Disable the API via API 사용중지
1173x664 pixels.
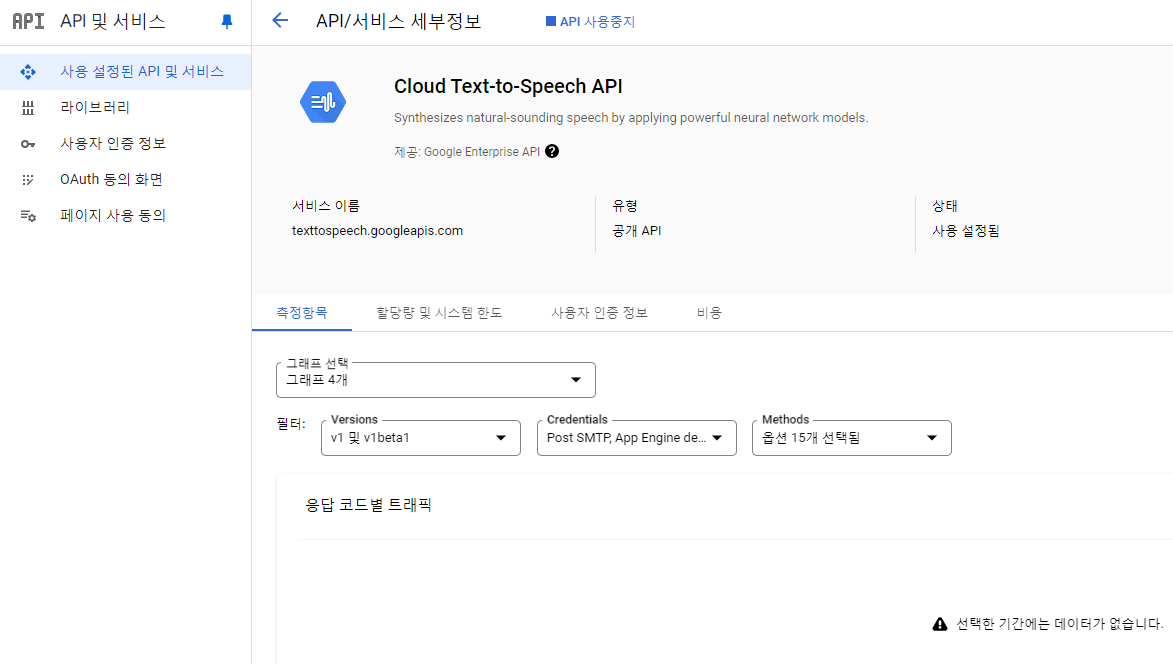click(589, 19)
